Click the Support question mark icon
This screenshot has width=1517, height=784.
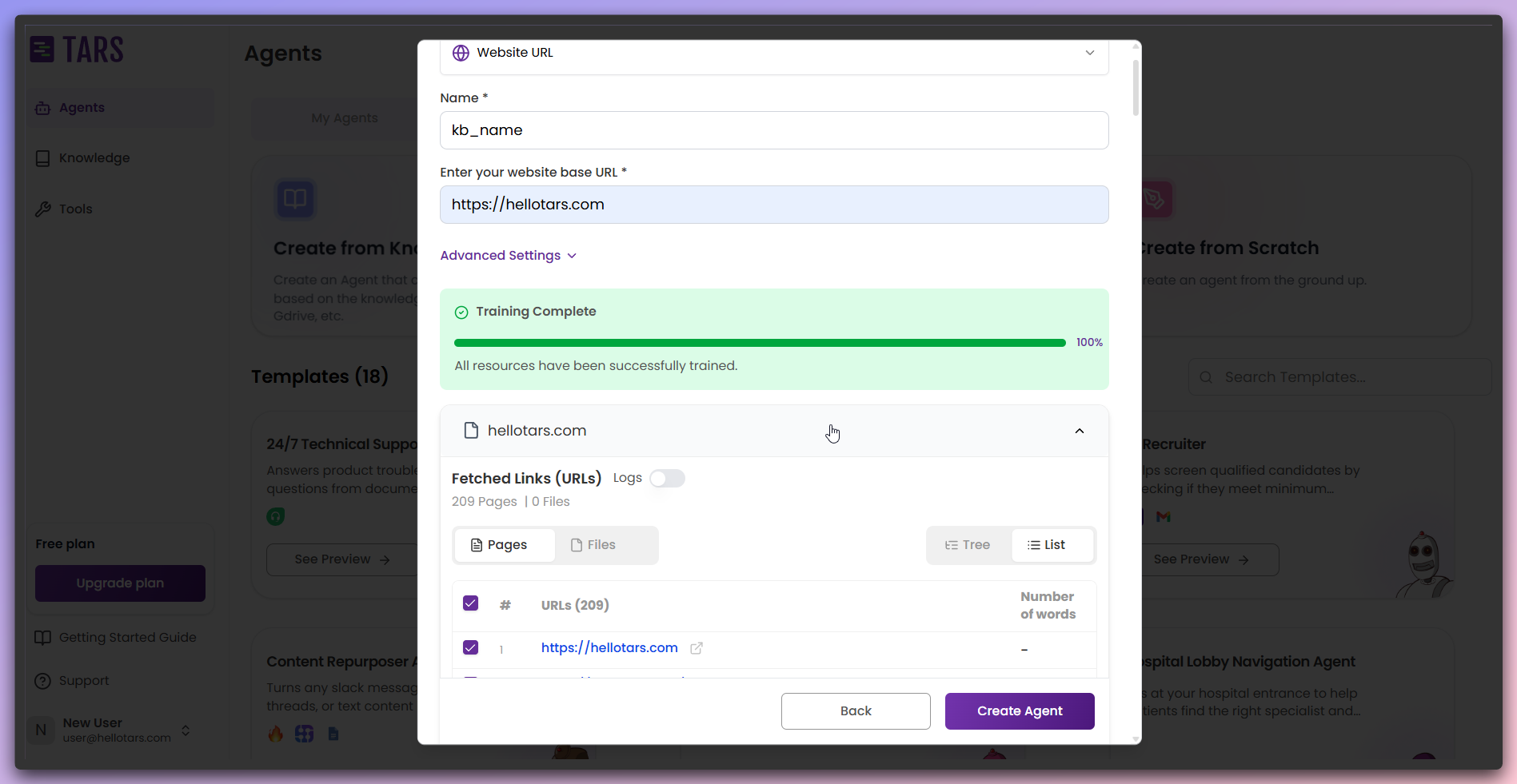[x=42, y=681]
